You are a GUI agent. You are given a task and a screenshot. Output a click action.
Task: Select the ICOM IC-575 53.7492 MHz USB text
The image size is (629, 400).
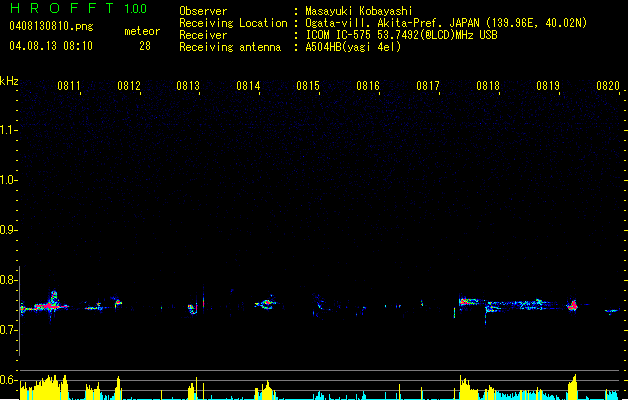(402, 35)
